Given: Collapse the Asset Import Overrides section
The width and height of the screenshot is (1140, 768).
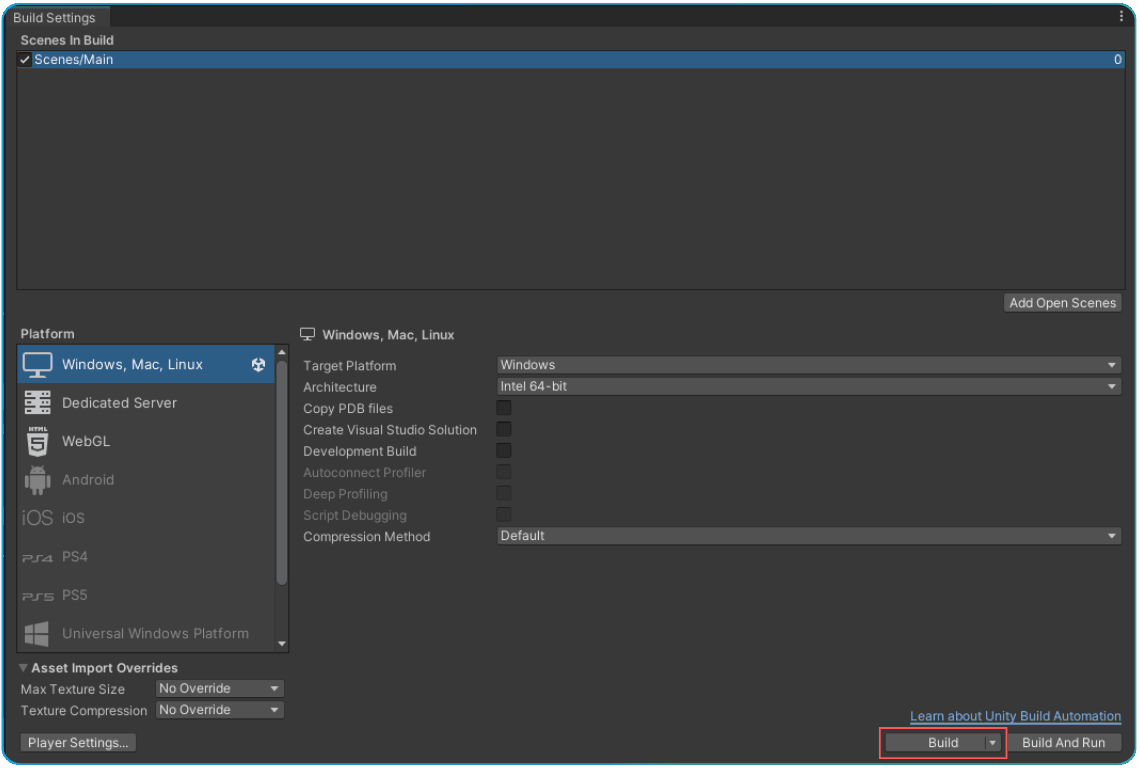Looking at the screenshot, I should pos(23,668).
